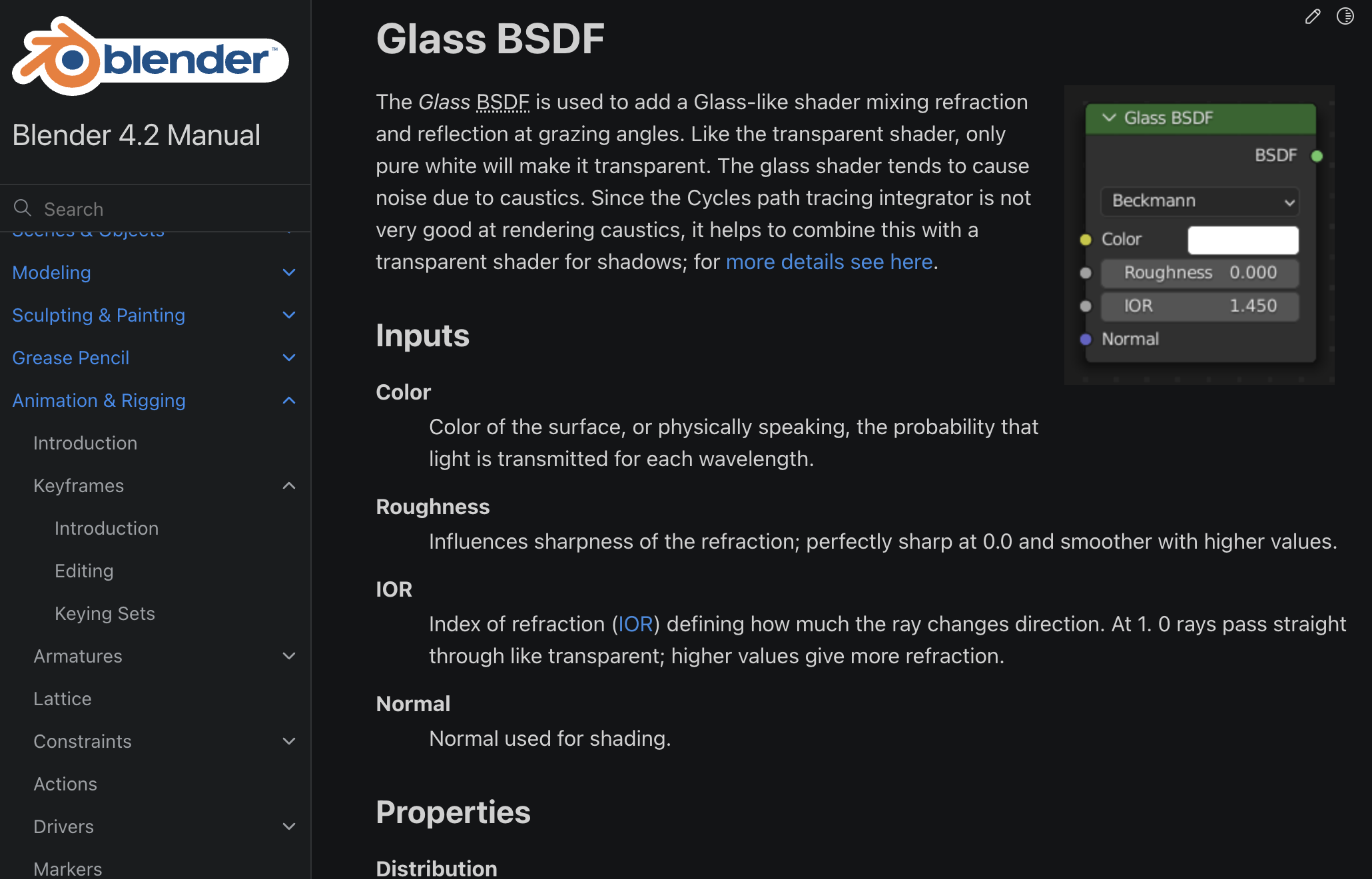
Task: Expand the Drivers chevron
Action: 289,826
